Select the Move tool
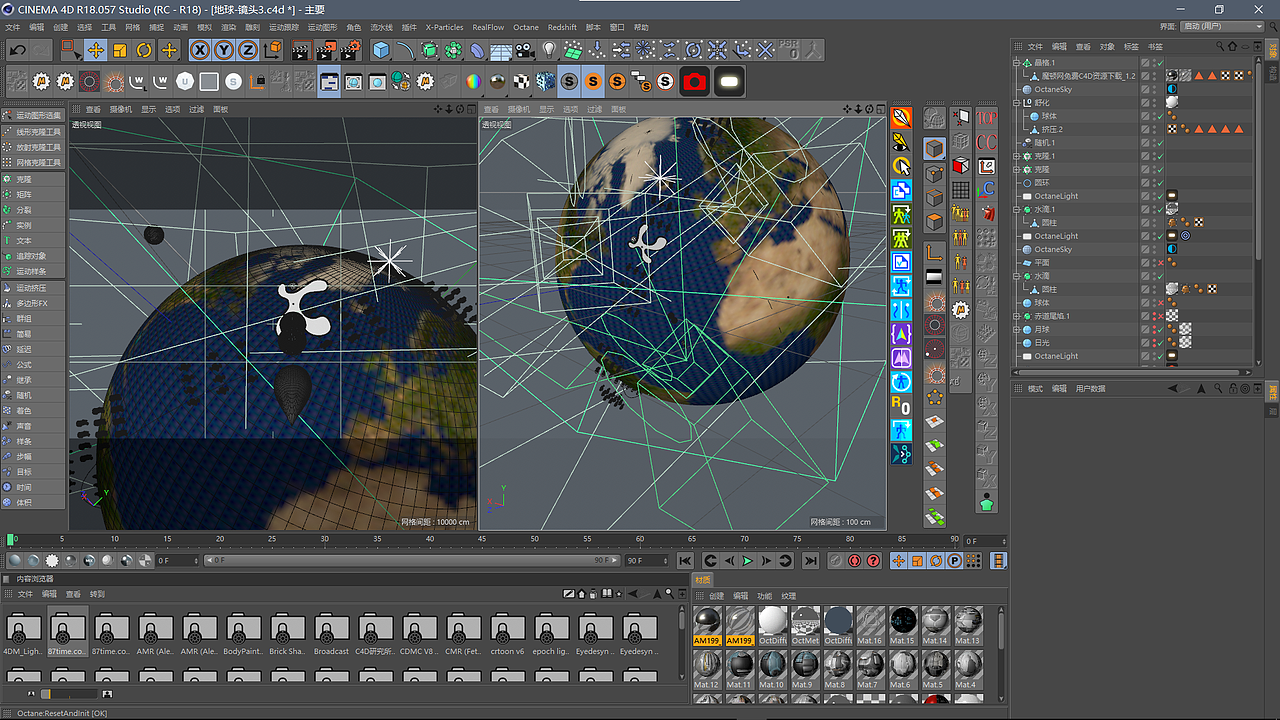 coord(95,50)
